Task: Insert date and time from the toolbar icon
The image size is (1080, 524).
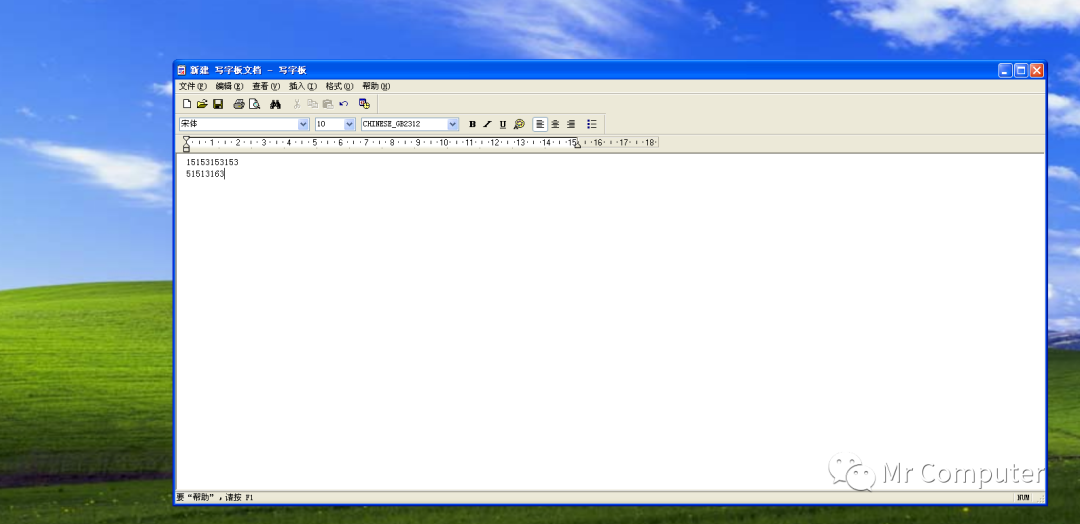Action: point(364,104)
